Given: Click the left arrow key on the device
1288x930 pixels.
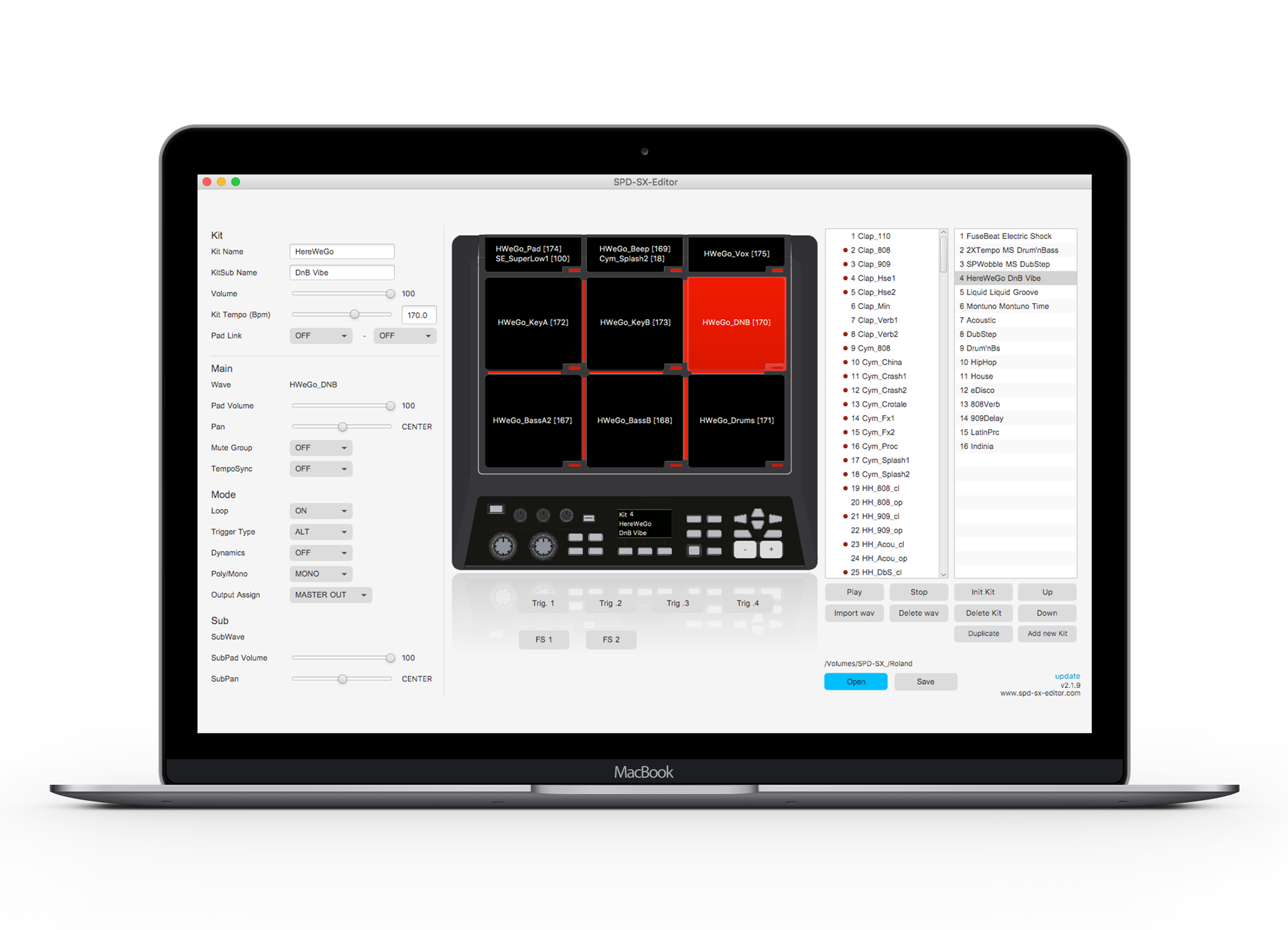Looking at the screenshot, I should point(740,519).
